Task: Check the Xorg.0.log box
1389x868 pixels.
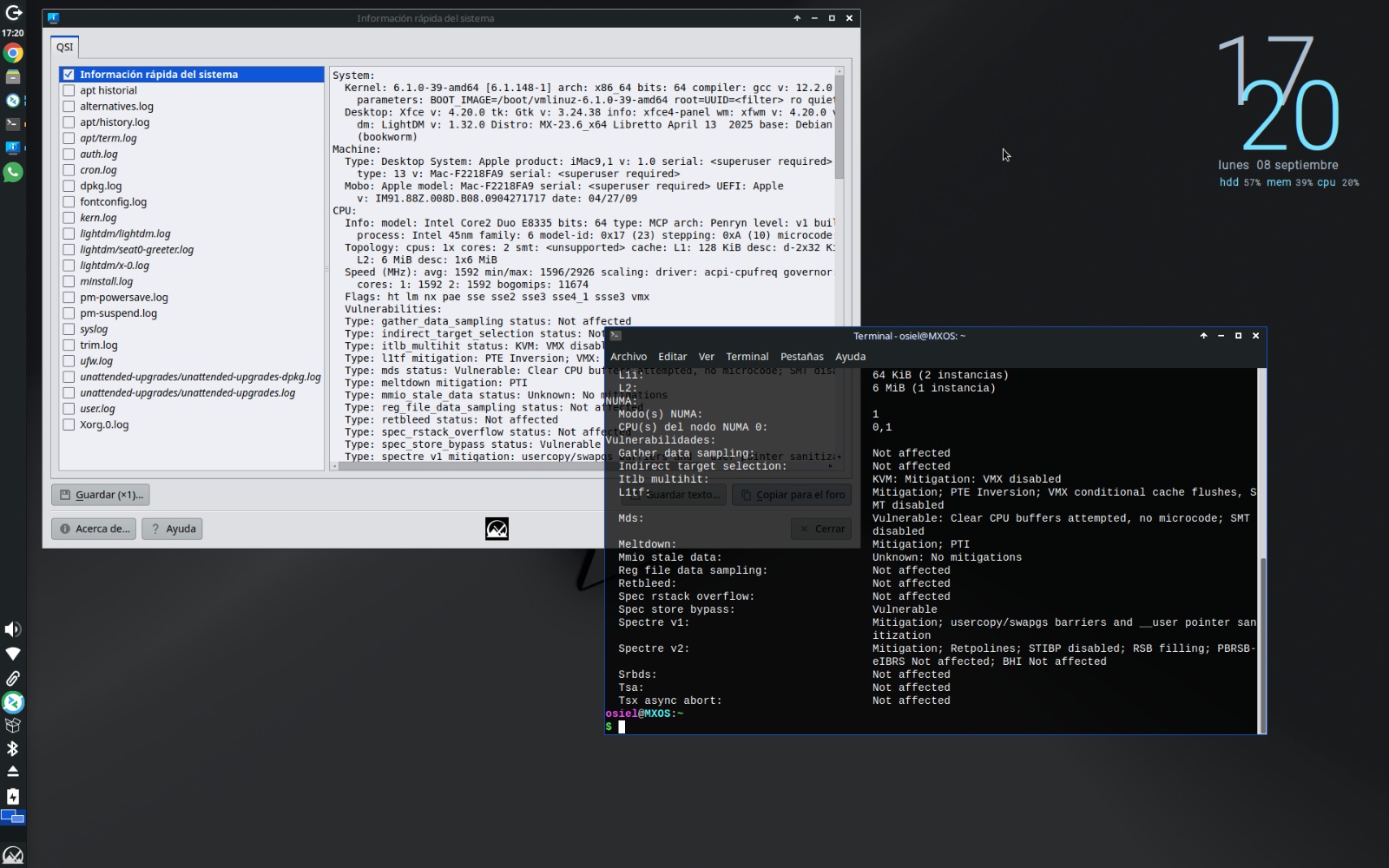Action: point(69,424)
